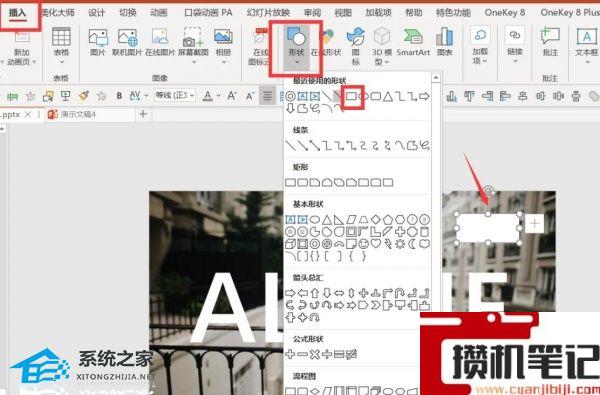Select the first rectangle under 矩形
Image resolution: width=600 pixels, height=395 pixels.
290,183
